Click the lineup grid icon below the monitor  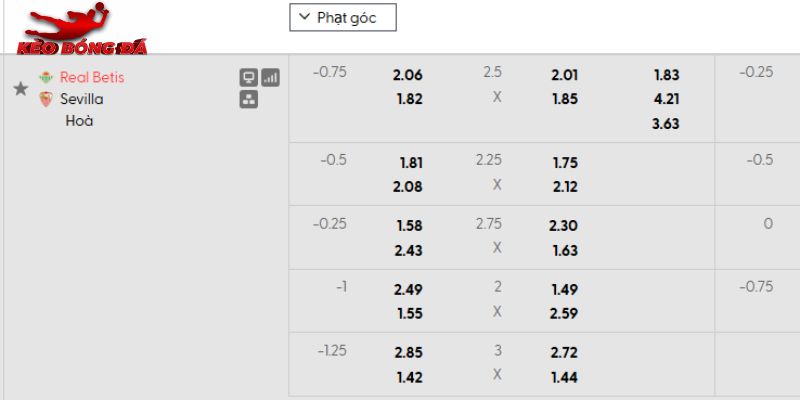point(249,99)
